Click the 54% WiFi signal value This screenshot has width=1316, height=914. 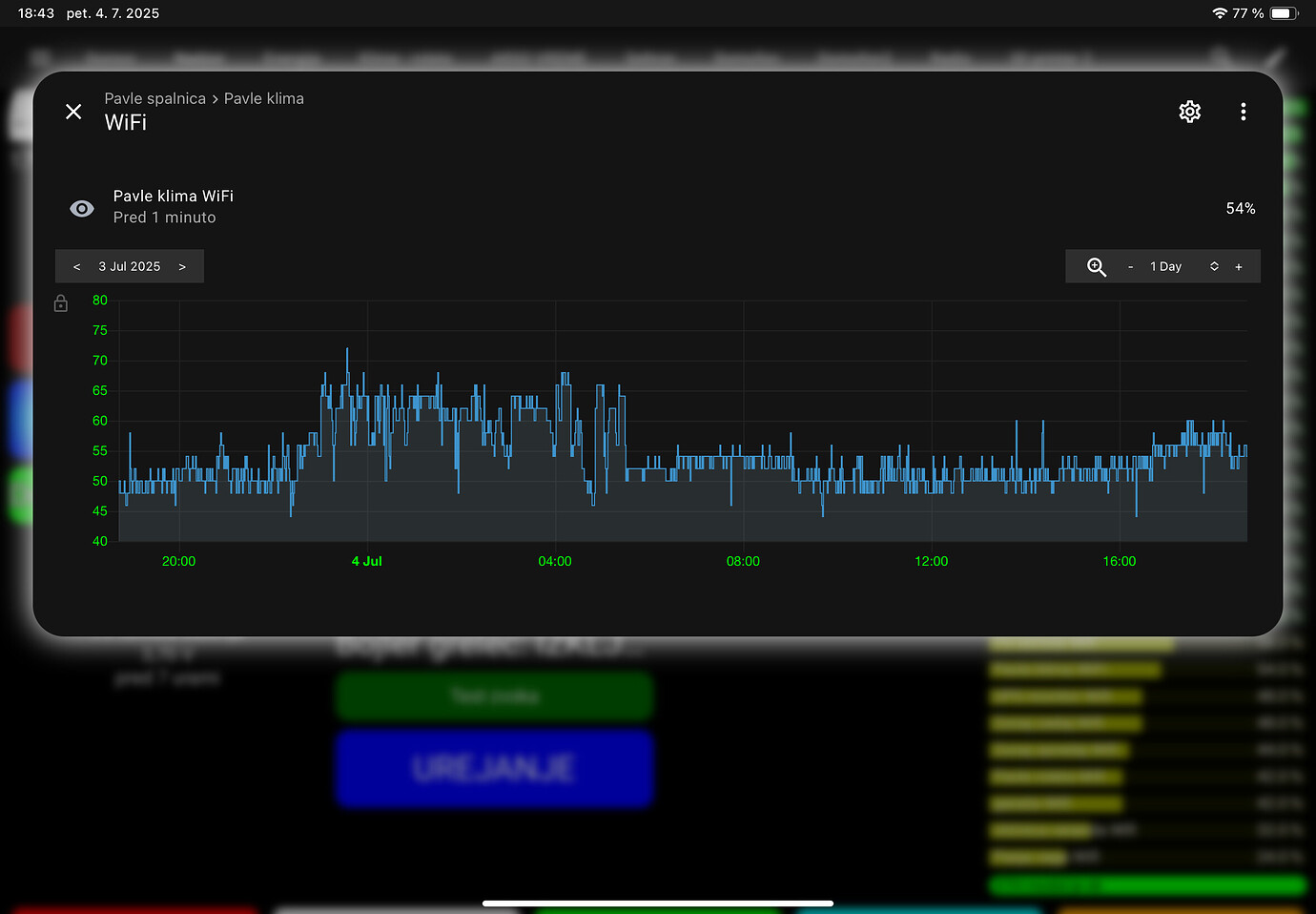[1240, 208]
